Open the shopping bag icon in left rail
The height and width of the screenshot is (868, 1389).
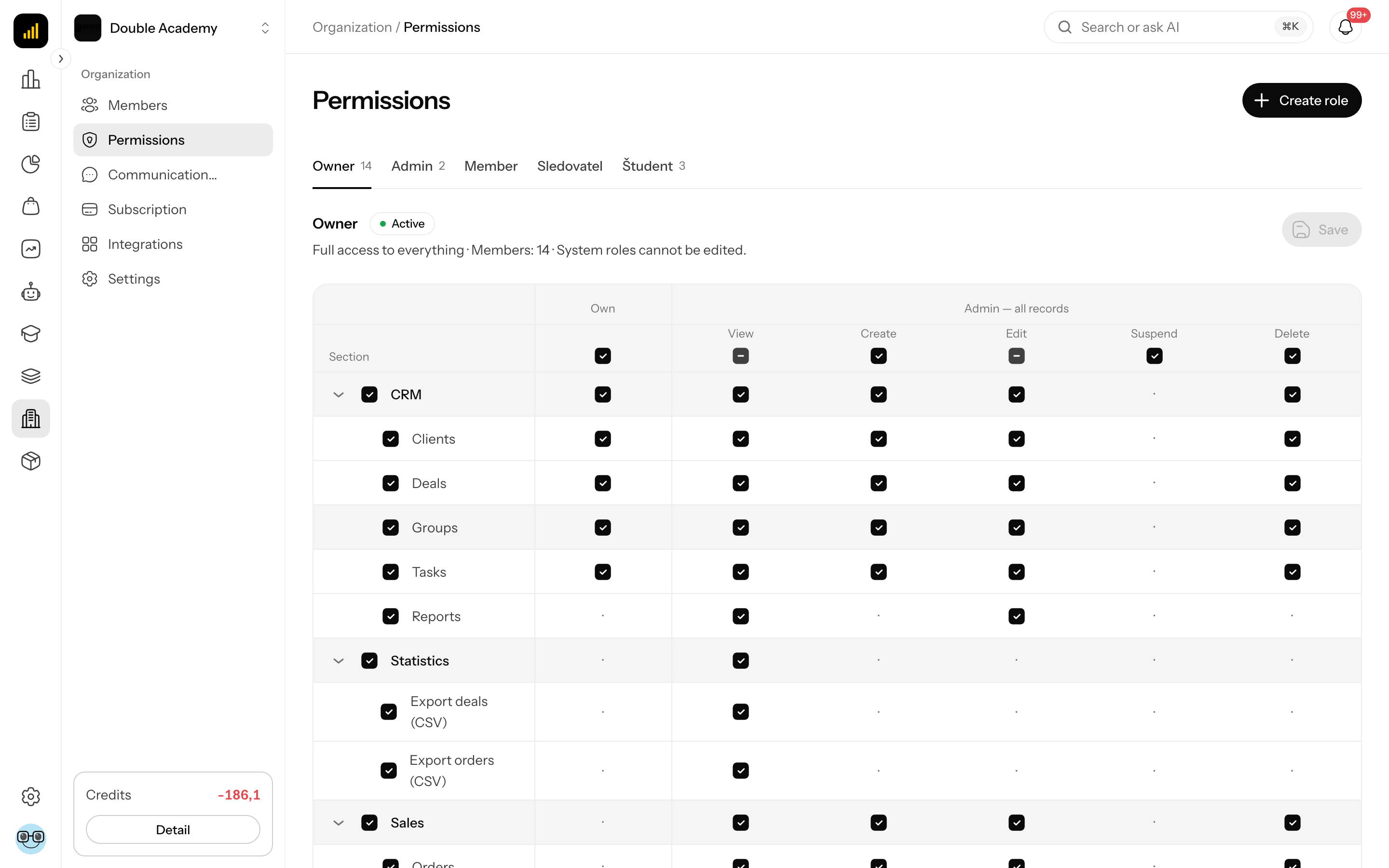point(30,206)
